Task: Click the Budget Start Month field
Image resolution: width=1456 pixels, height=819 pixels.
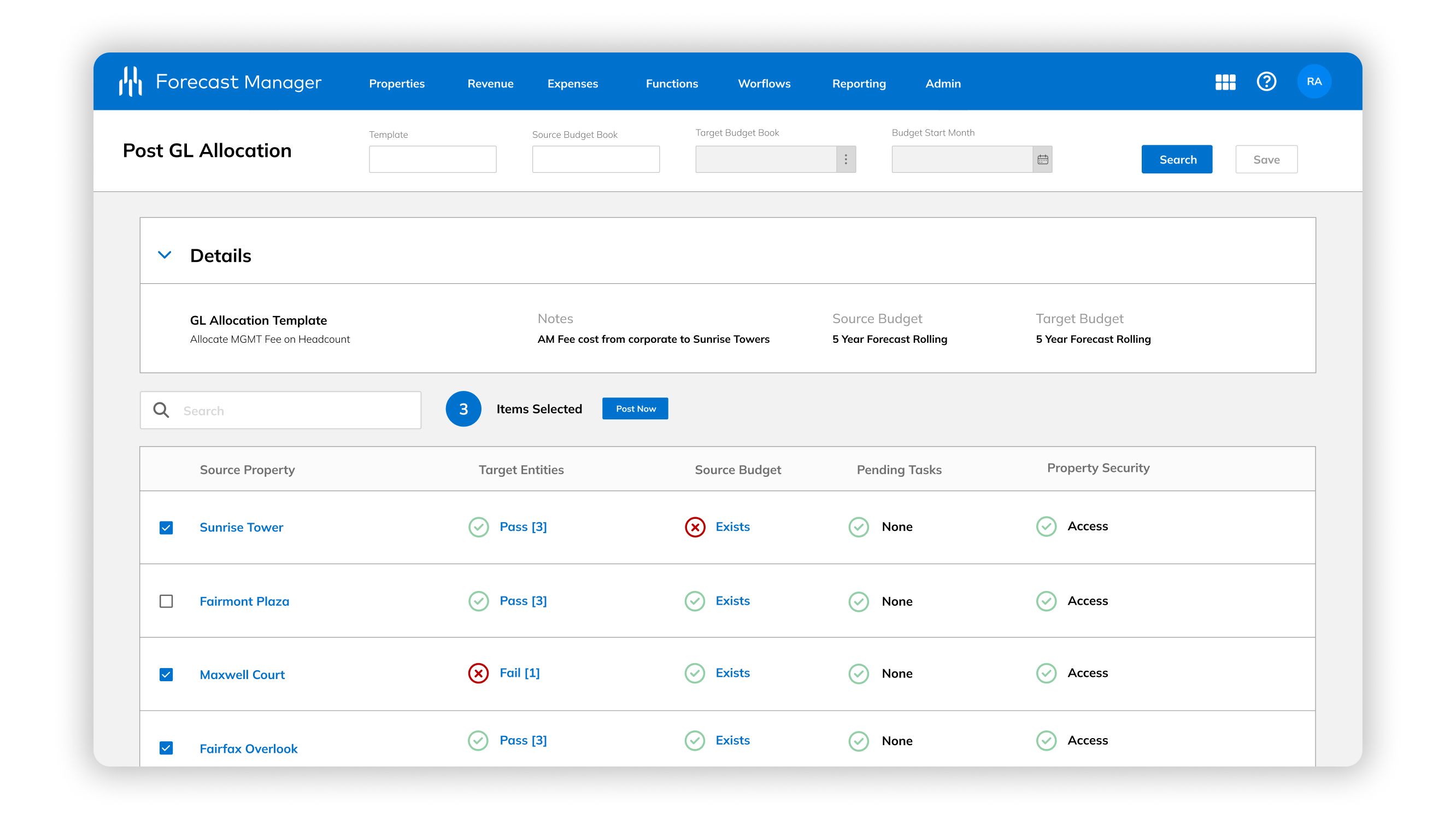Action: 961,160
